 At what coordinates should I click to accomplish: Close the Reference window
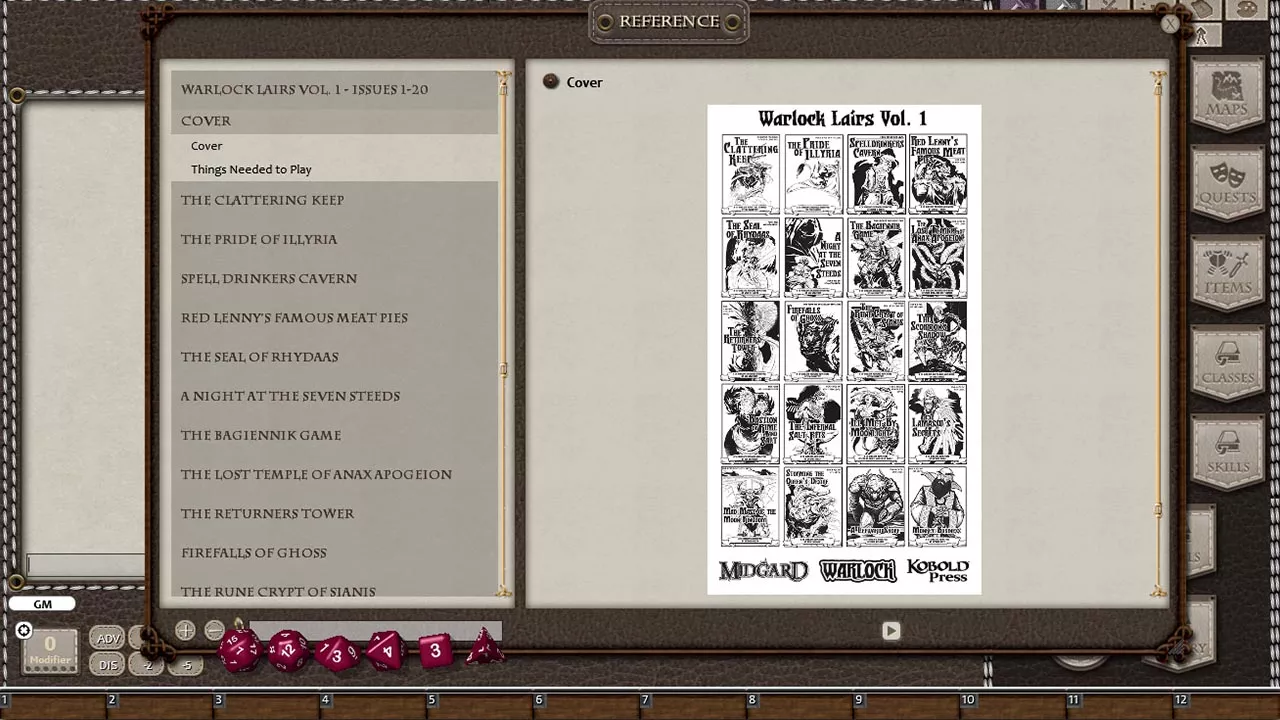(1170, 24)
